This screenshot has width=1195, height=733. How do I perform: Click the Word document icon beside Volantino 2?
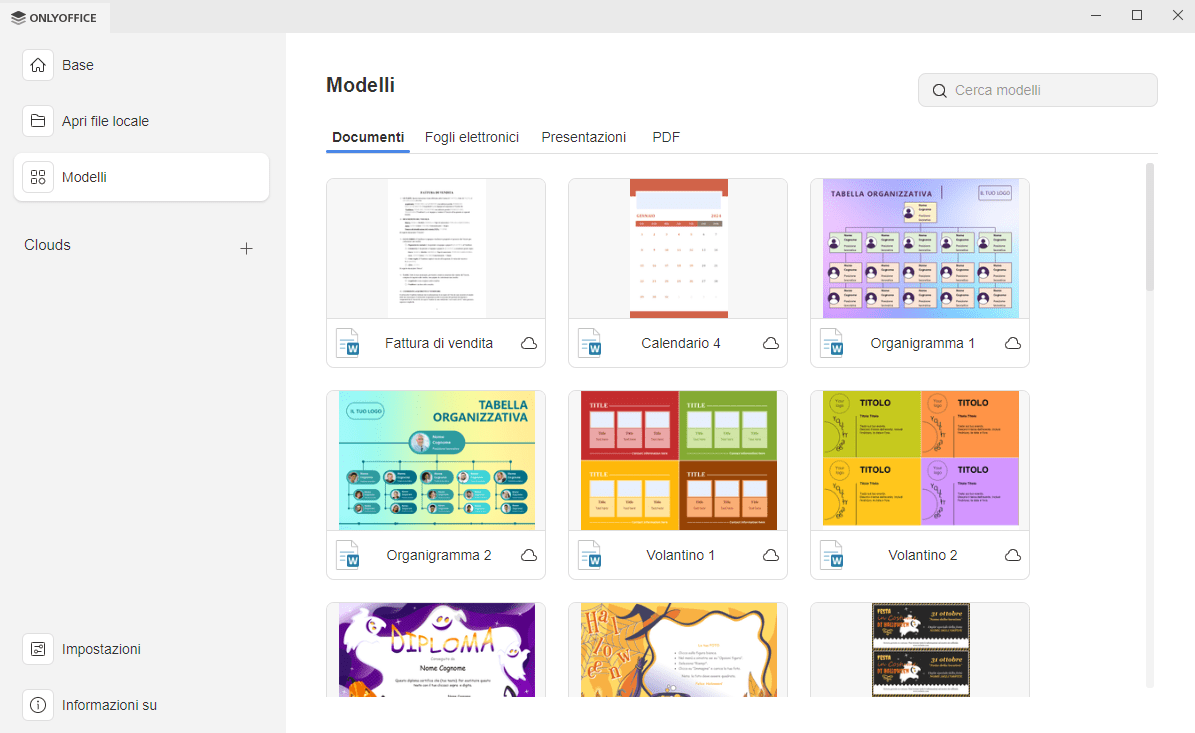tap(832, 555)
